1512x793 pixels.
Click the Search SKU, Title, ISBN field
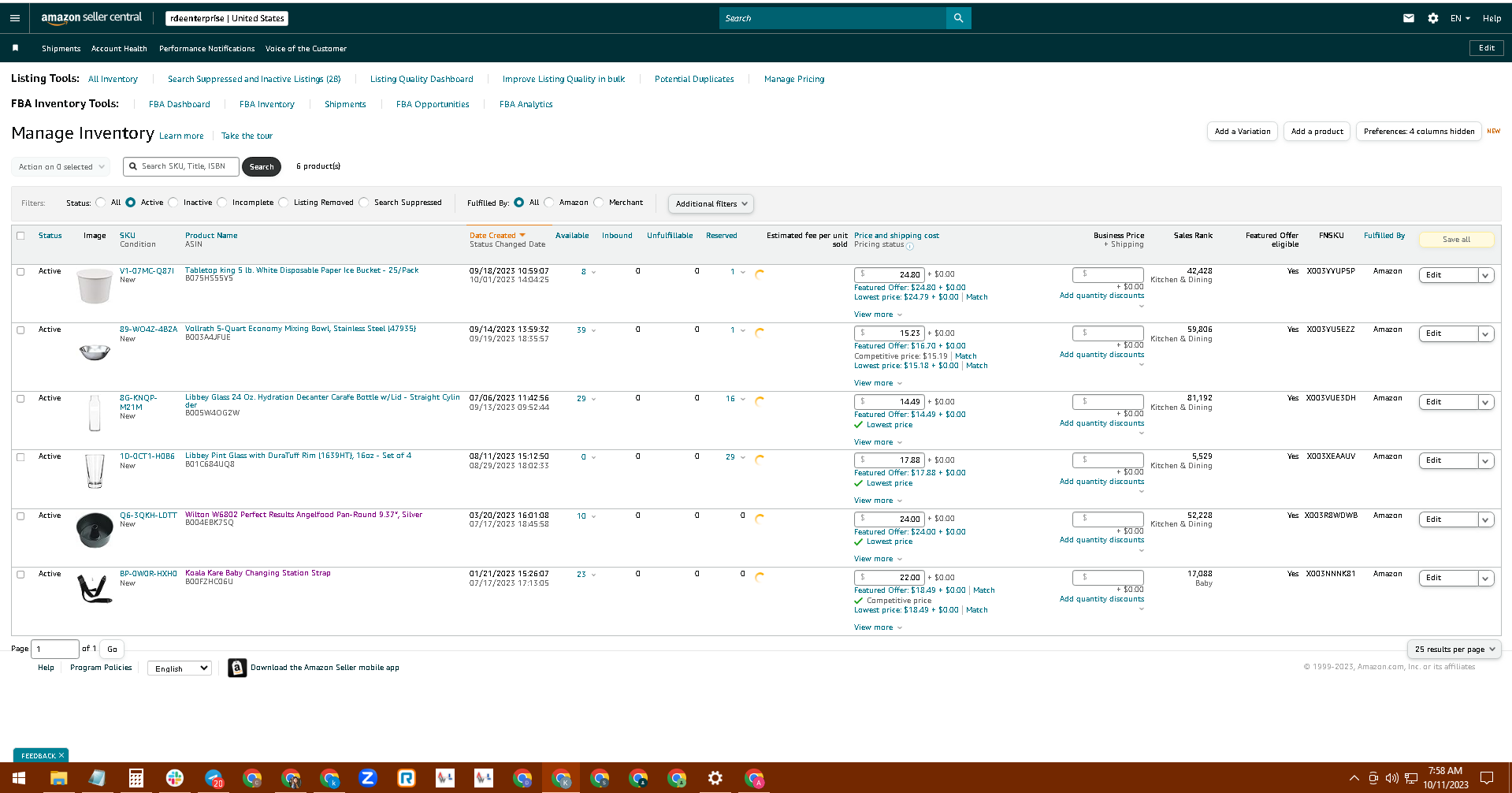point(181,166)
